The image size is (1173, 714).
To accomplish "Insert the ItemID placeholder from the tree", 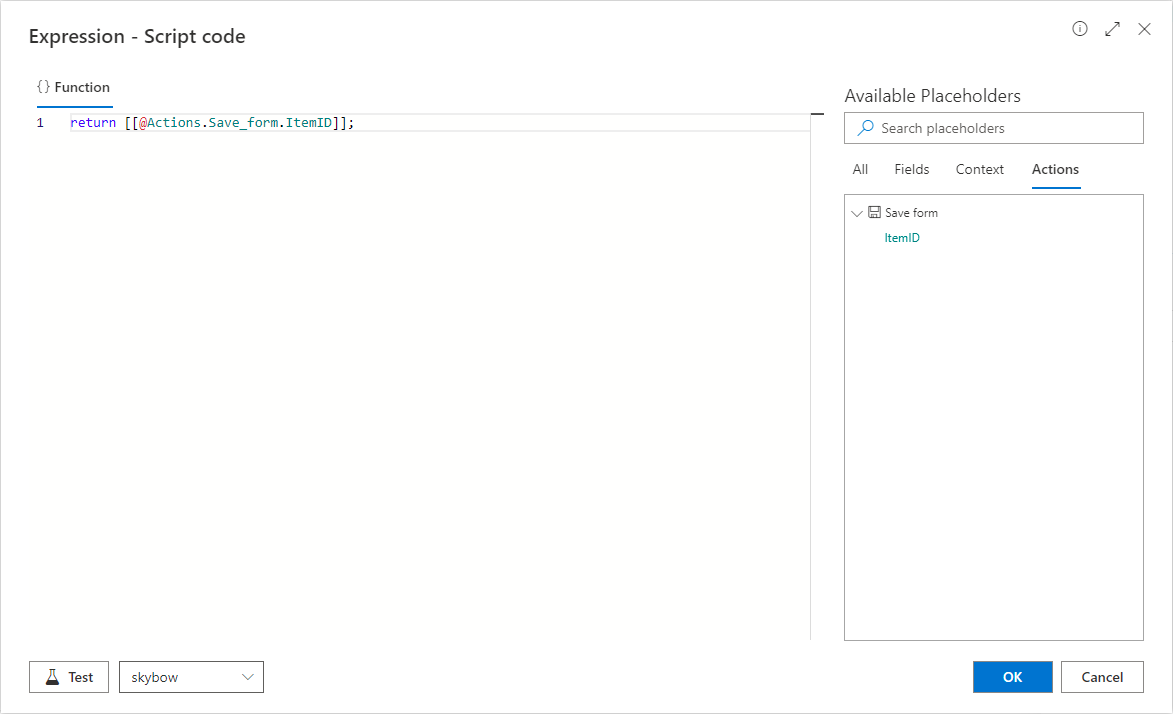I will pyautogui.click(x=902, y=238).
